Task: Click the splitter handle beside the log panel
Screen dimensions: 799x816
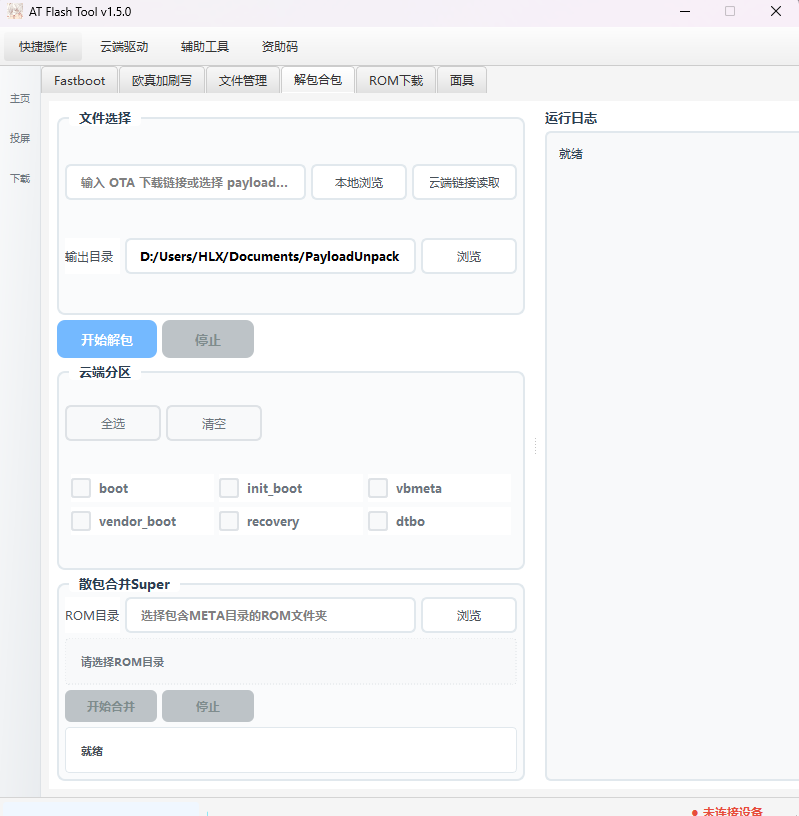Action: click(x=535, y=446)
